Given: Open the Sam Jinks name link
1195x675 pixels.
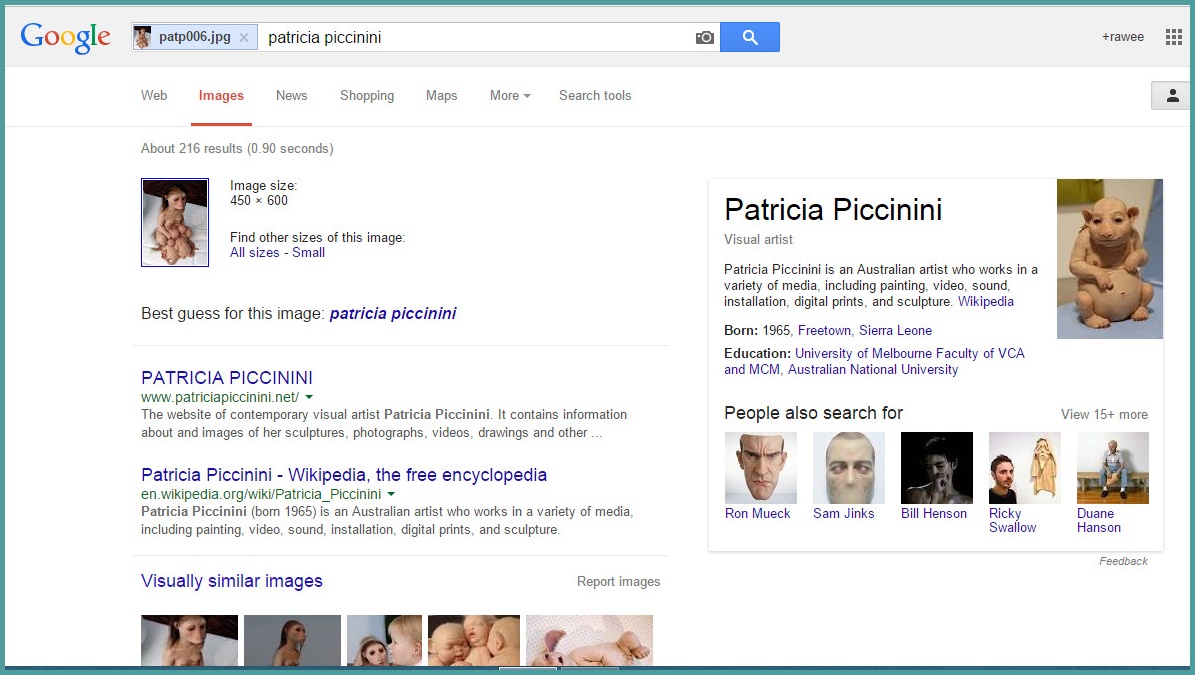Looking at the screenshot, I should pyautogui.click(x=844, y=513).
